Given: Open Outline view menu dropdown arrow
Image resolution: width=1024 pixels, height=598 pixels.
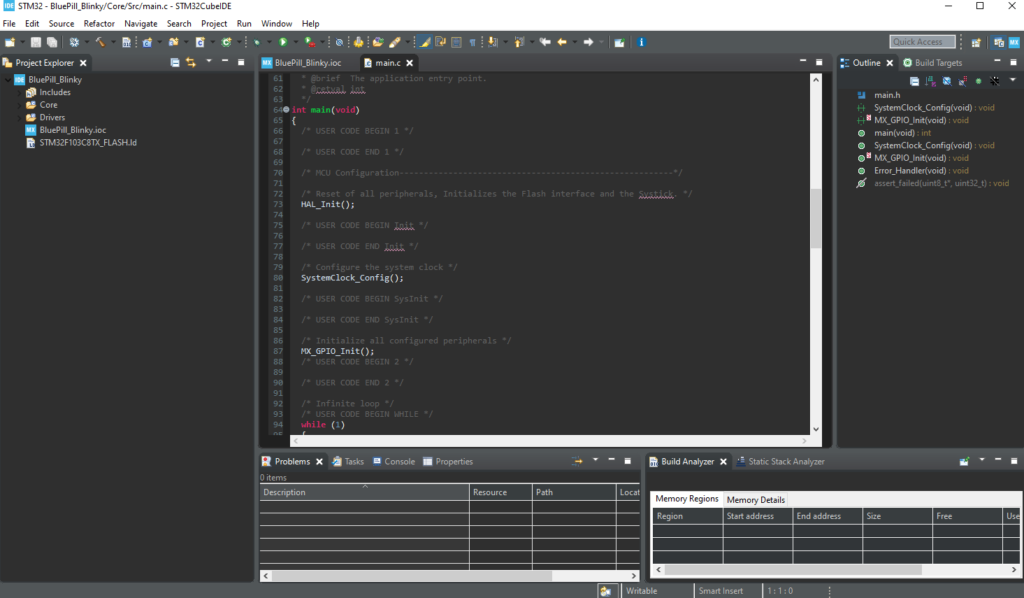Looking at the screenshot, I should [1013, 80].
